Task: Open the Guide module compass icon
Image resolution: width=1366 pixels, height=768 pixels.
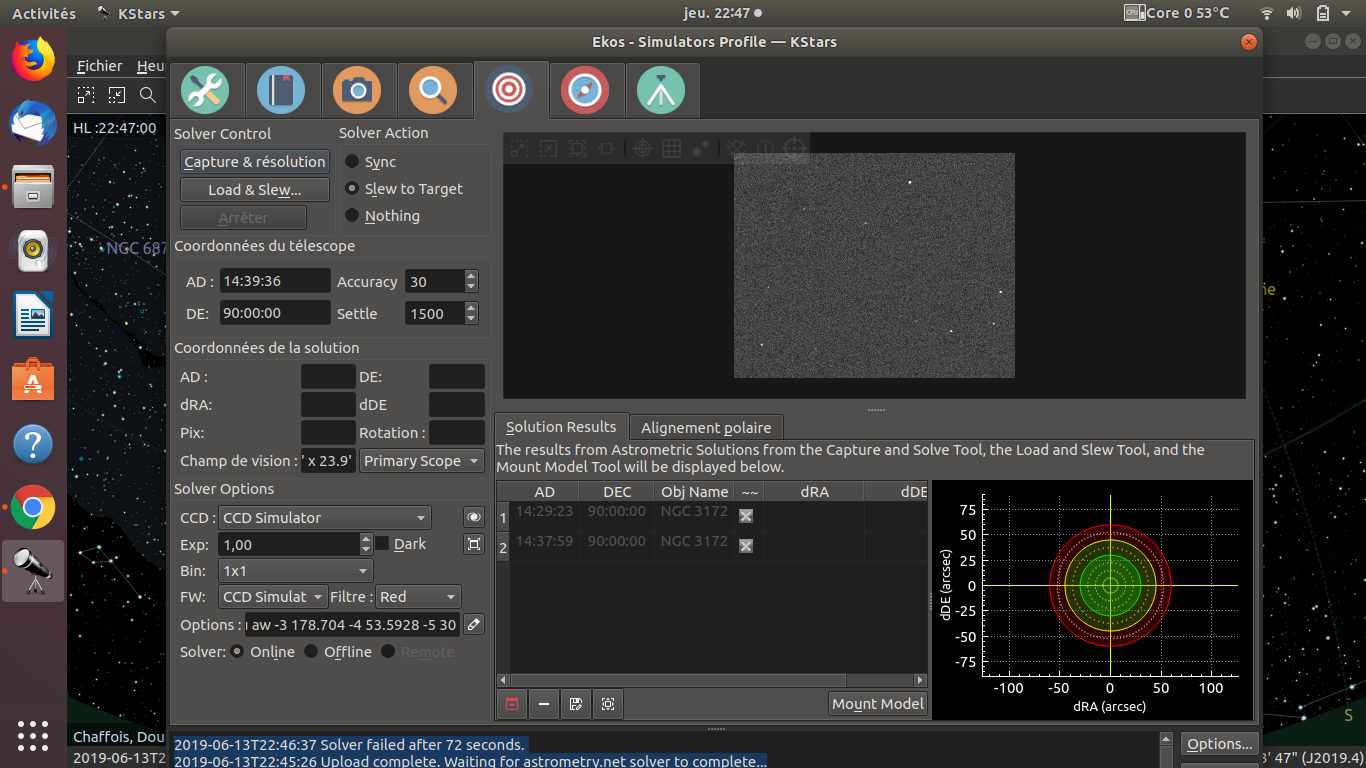Action: tap(585, 91)
